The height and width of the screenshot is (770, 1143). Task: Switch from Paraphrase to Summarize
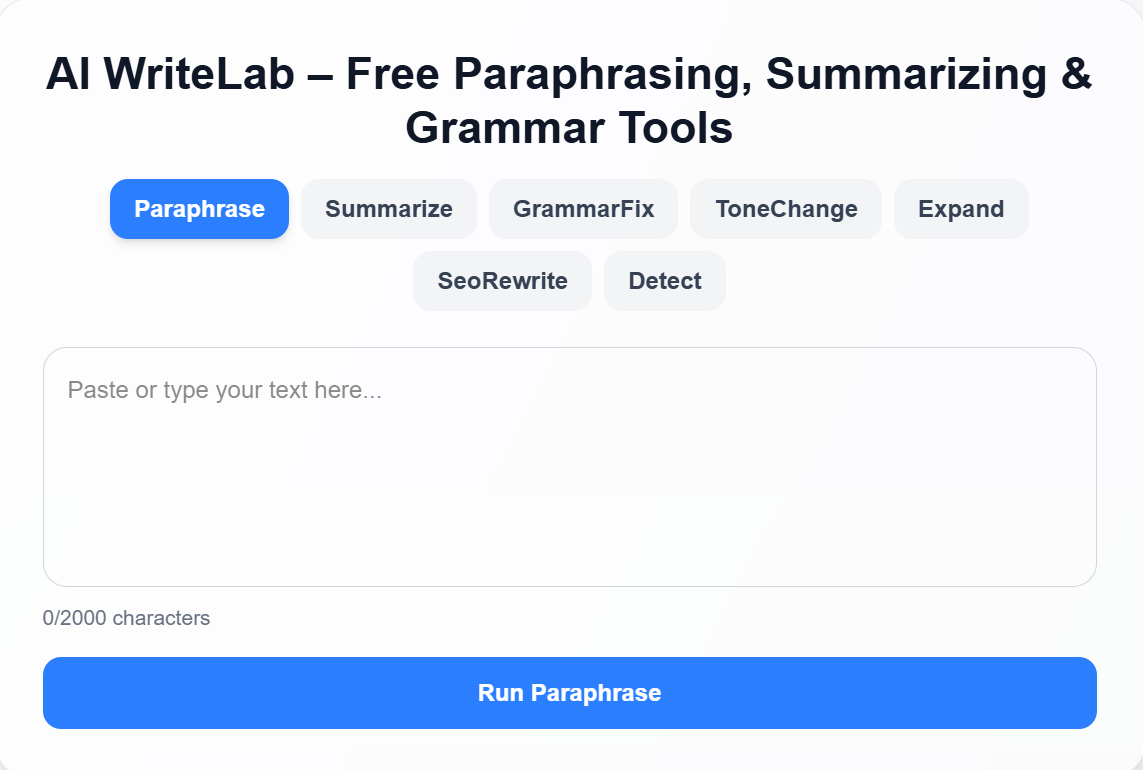(x=388, y=208)
